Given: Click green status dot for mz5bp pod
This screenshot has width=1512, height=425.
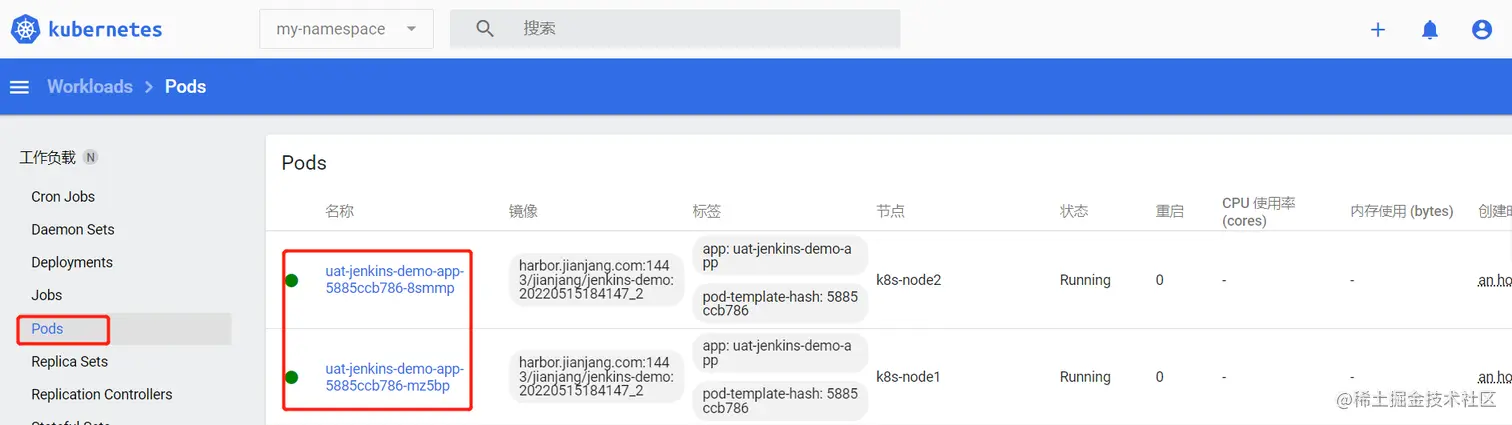Looking at the screenshot, I should [x=292, y=377].
